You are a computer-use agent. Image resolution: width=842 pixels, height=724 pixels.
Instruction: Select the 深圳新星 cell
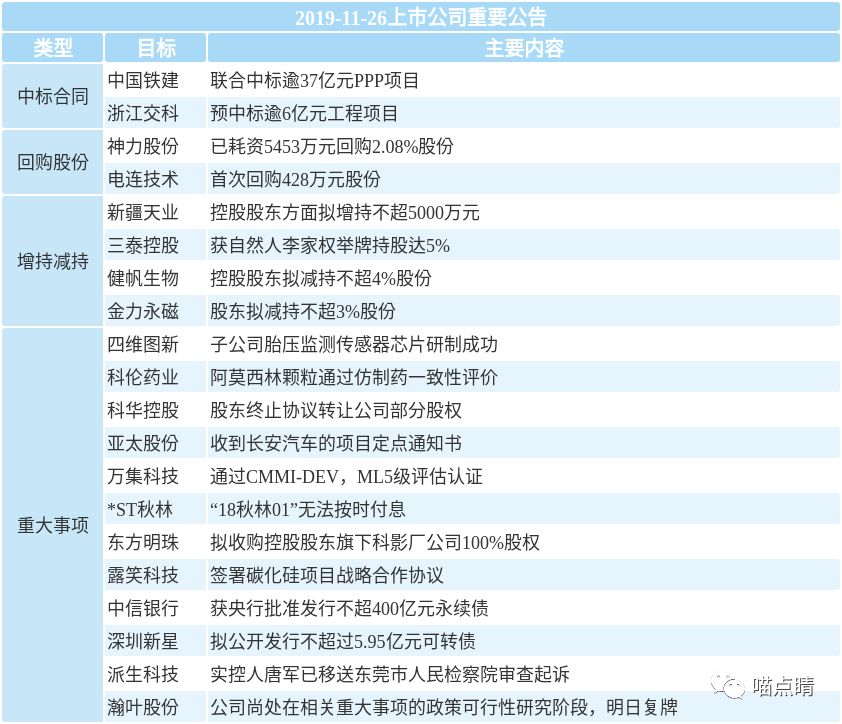(156, 641)
